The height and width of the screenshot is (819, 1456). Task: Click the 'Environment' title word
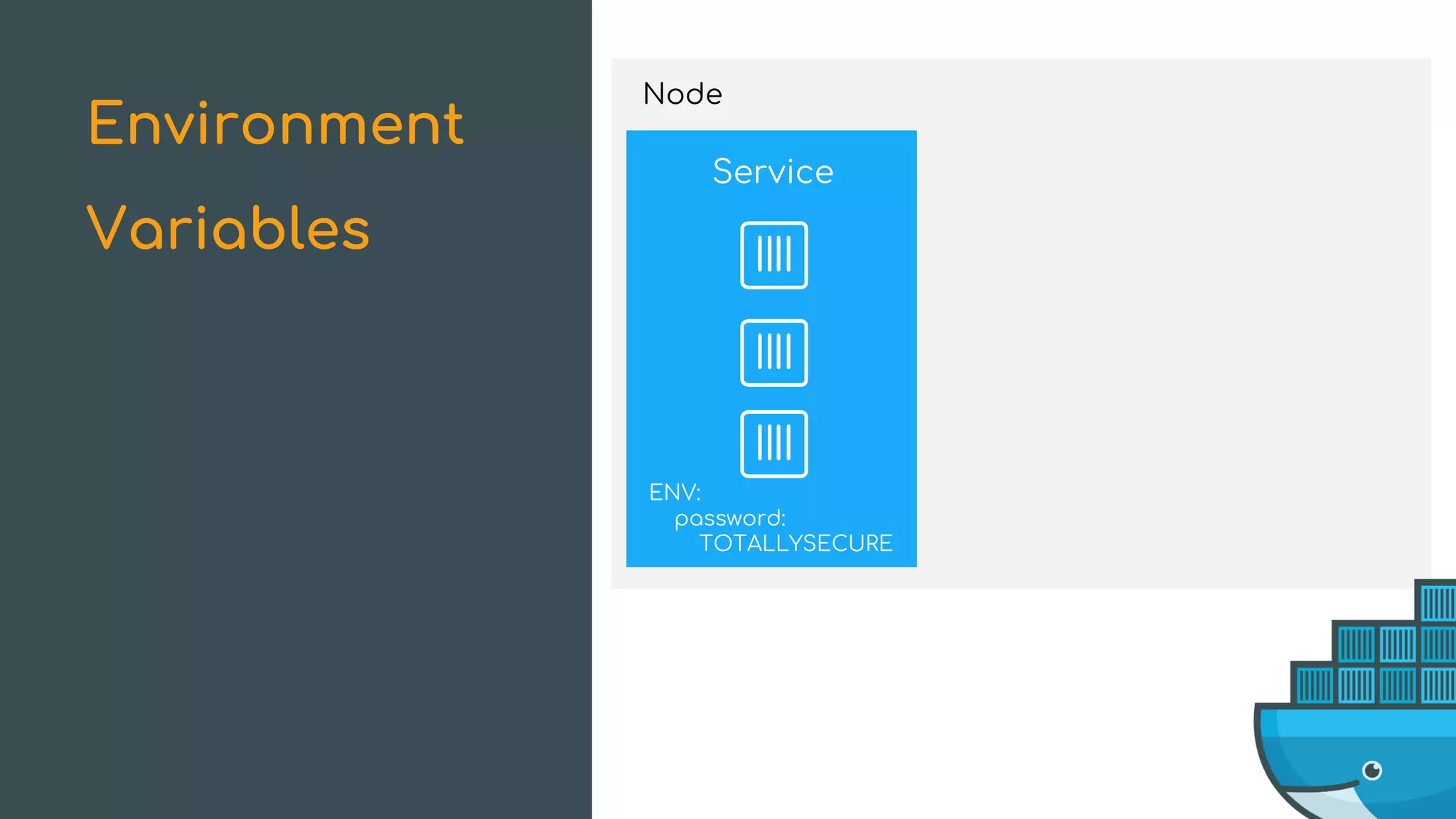coord(276,123)
